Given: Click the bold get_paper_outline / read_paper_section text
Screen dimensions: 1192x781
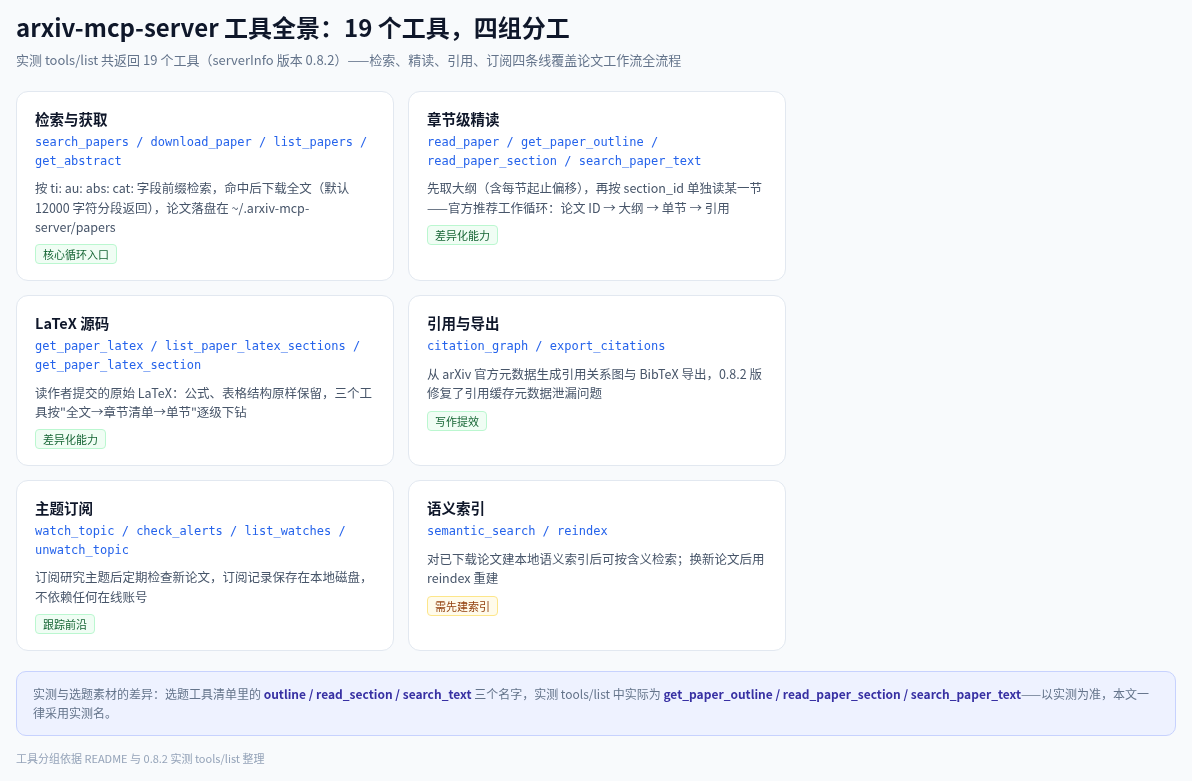Looking at the screenshot, I should (x=842, y=694).
